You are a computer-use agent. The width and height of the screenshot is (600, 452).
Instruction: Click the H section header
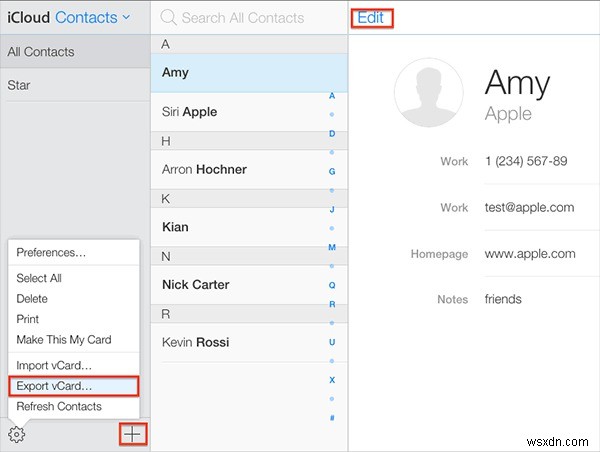click(249, 141)
